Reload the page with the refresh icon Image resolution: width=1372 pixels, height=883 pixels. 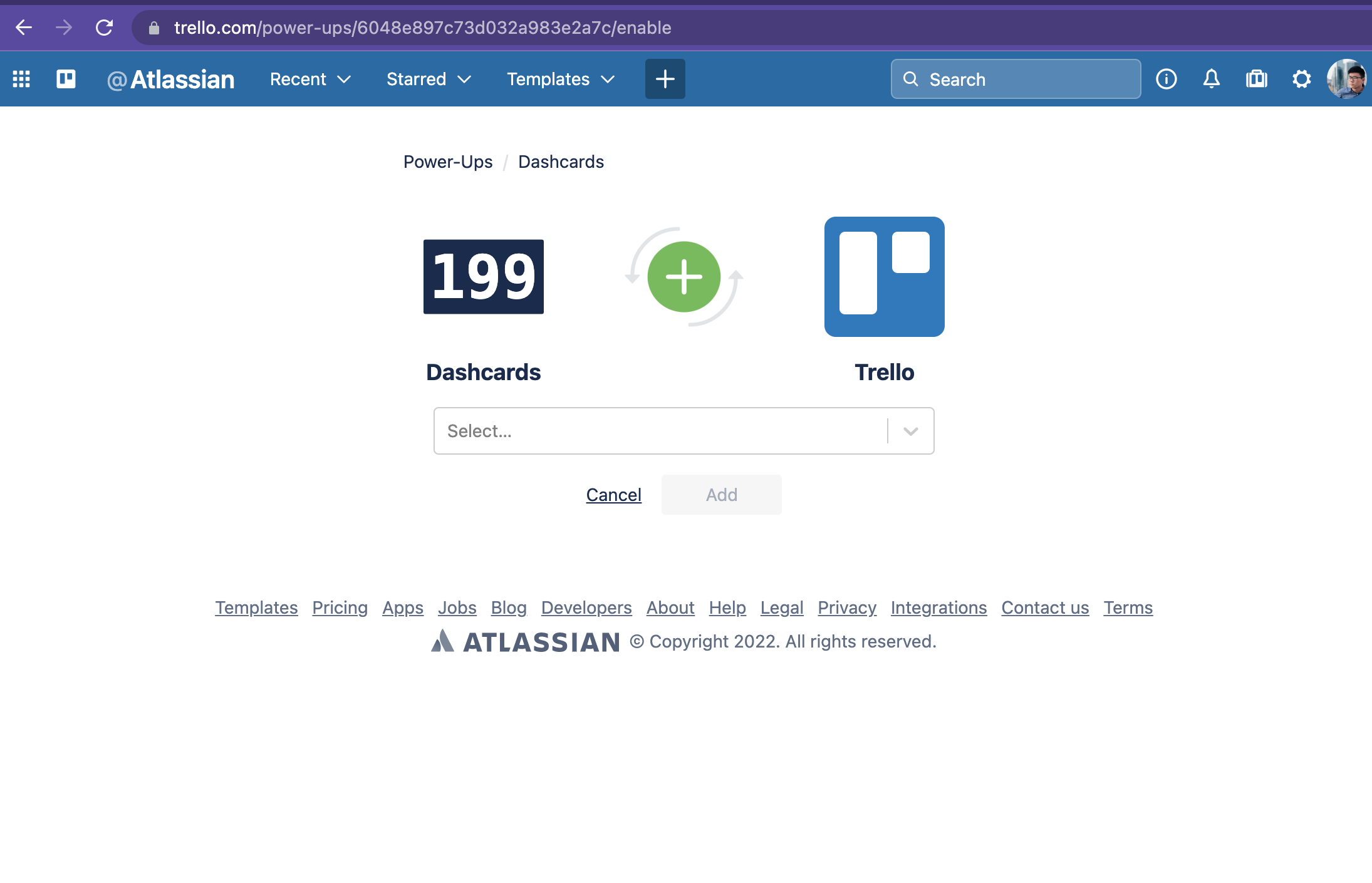click(104, 28)
